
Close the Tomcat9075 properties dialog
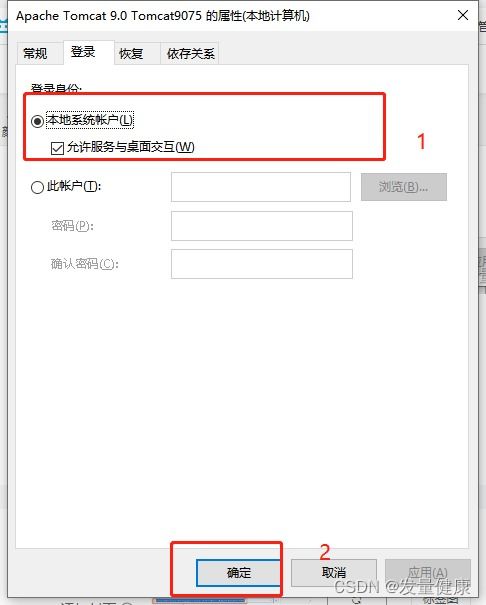463,15
